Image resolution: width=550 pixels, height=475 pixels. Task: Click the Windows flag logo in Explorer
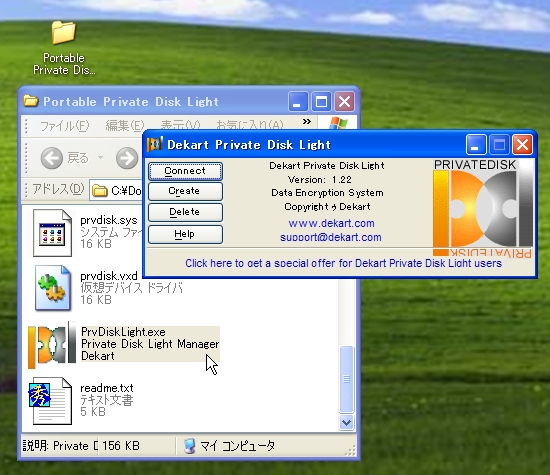click(x=338, y=123)
